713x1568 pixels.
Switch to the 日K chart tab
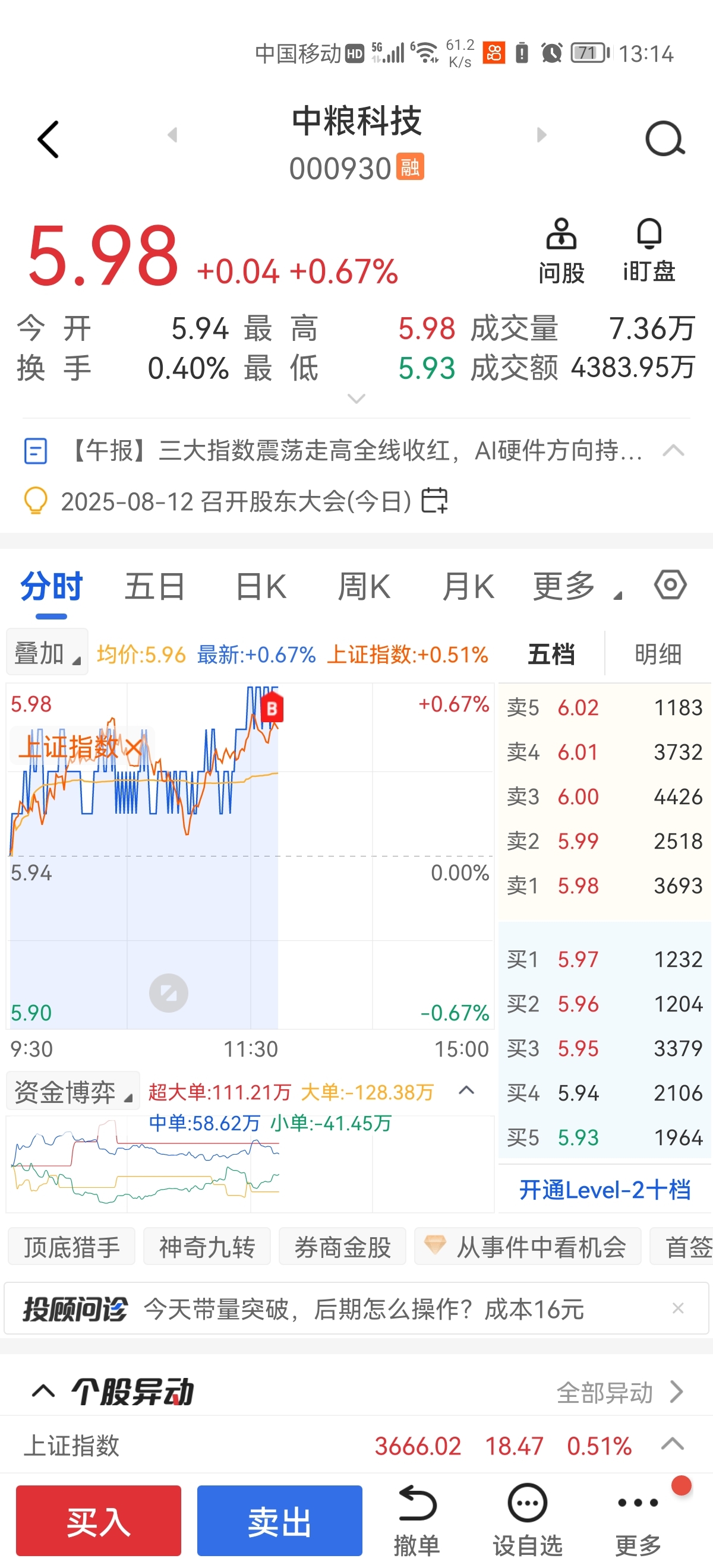point(261,587)
